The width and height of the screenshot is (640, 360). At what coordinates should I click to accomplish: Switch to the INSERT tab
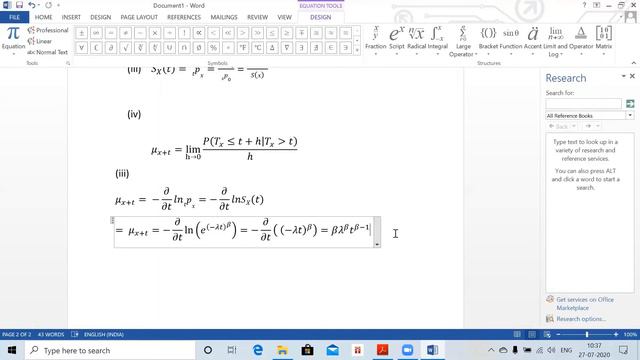(71, 17)
